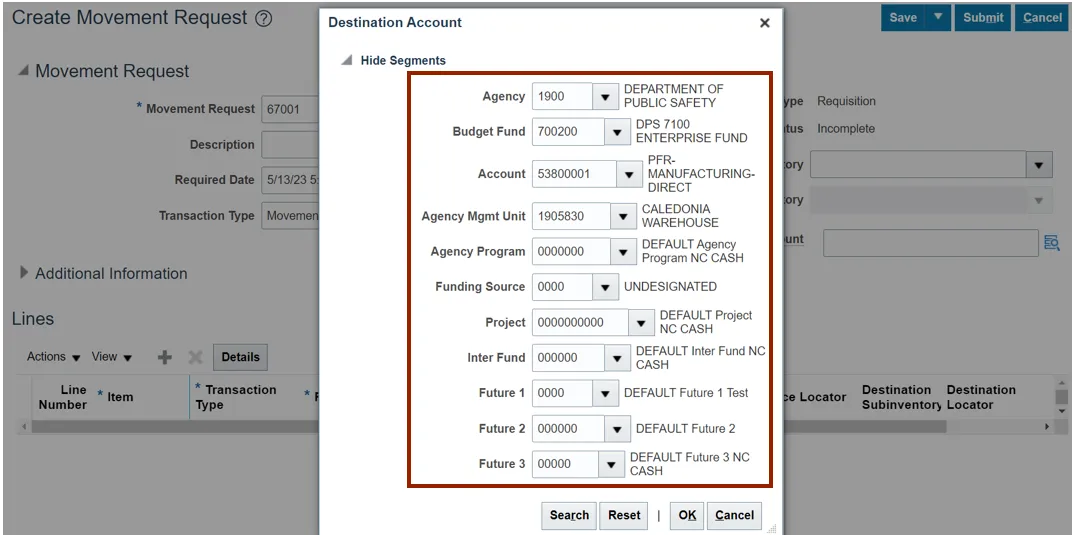Click the OK button in the dialog

(687, 516)
